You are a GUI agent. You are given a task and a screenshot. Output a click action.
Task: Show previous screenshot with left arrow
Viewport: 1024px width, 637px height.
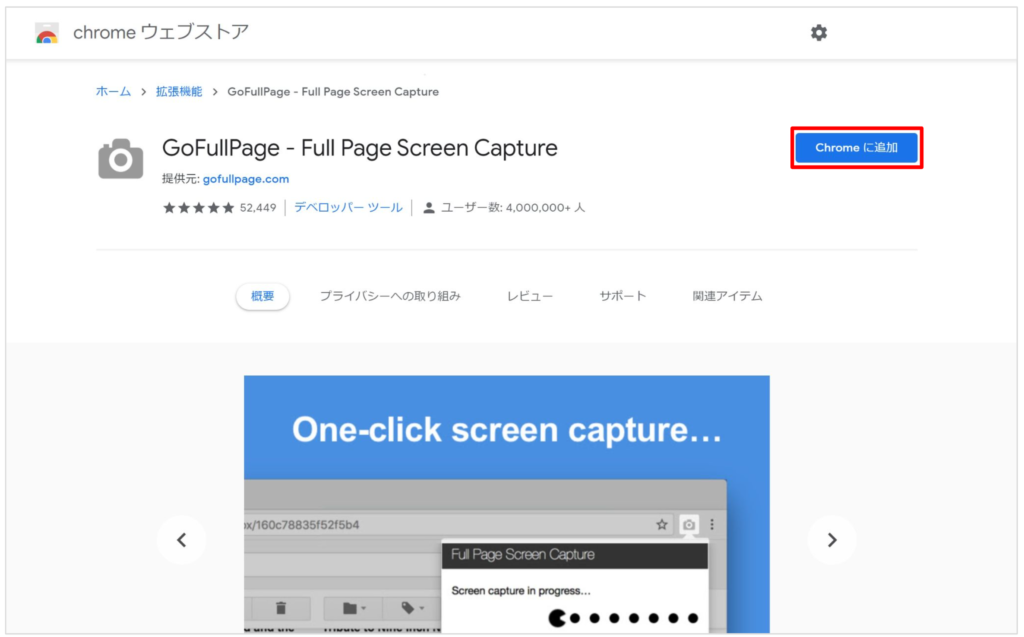pyautogui.click(x=182, y=540)
